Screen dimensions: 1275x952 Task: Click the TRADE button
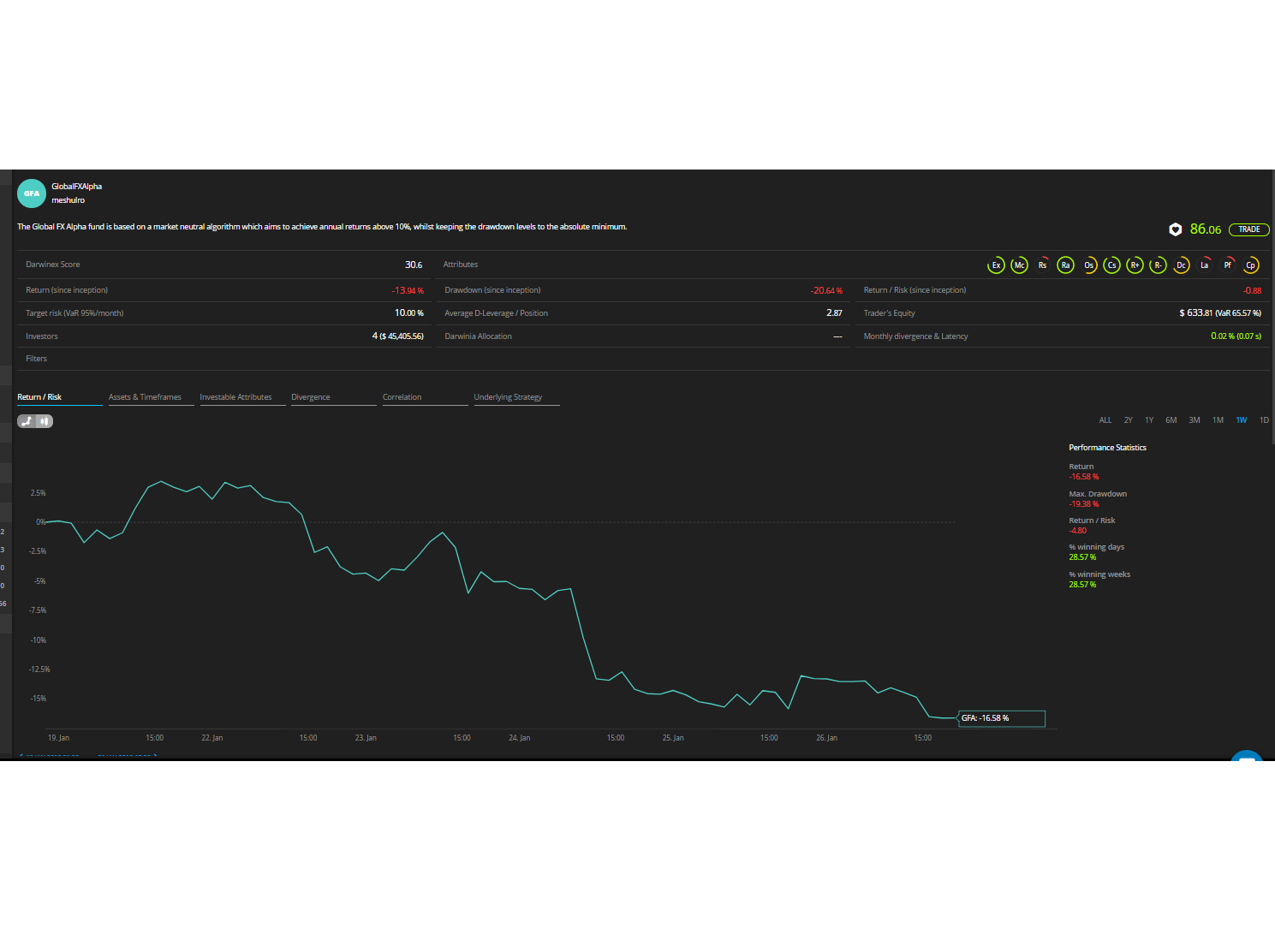pyautogui.click(x=1248, y=229)
